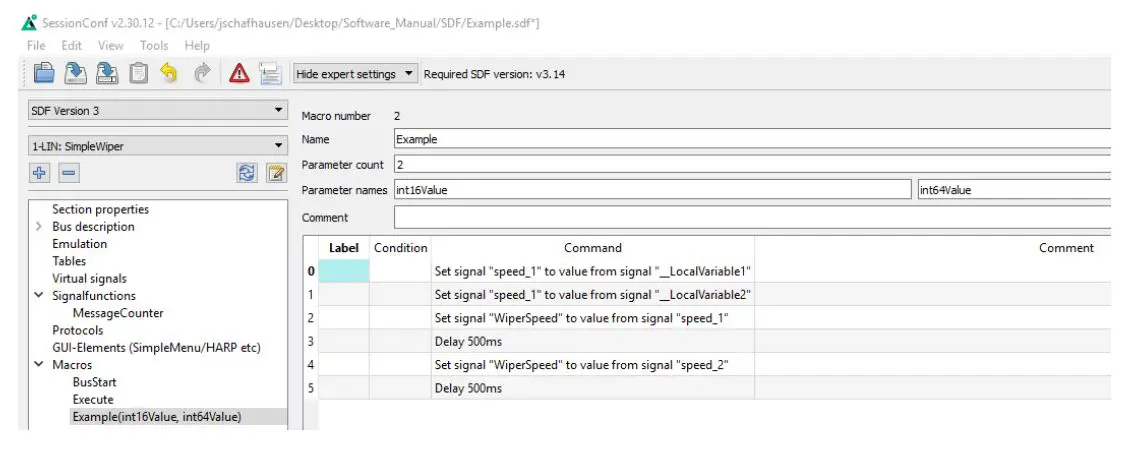Click the minus remove icon
Screen dimensions: 1136x459
67,174
